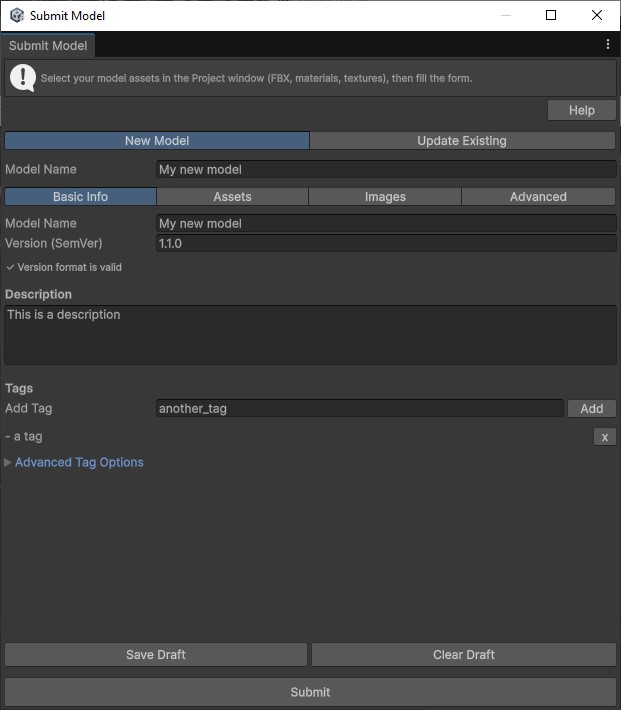Click the 'Version format is valid' message
The width and height of the screenshot is (621, 710).
pyautogui.click(x=64, y=267)
